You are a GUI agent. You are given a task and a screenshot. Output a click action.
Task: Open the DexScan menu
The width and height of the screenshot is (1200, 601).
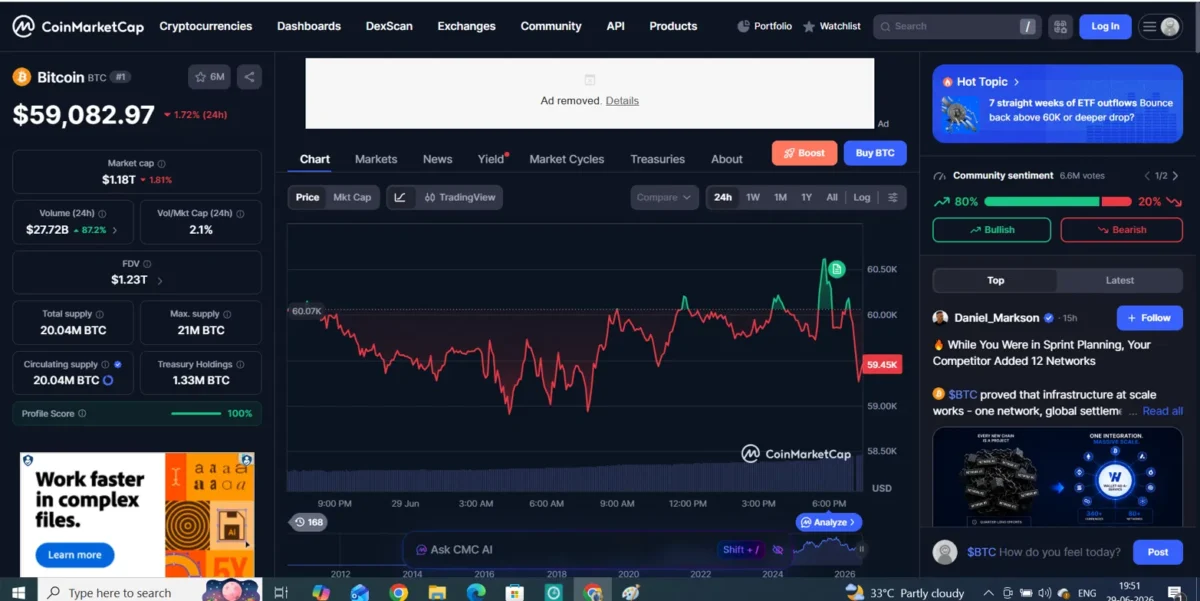(389, 26)
